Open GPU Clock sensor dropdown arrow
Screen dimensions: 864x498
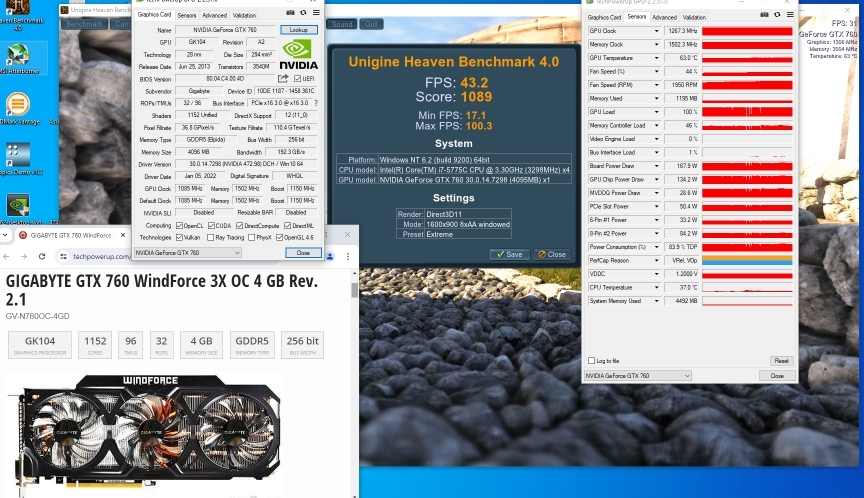pos(656,31)
